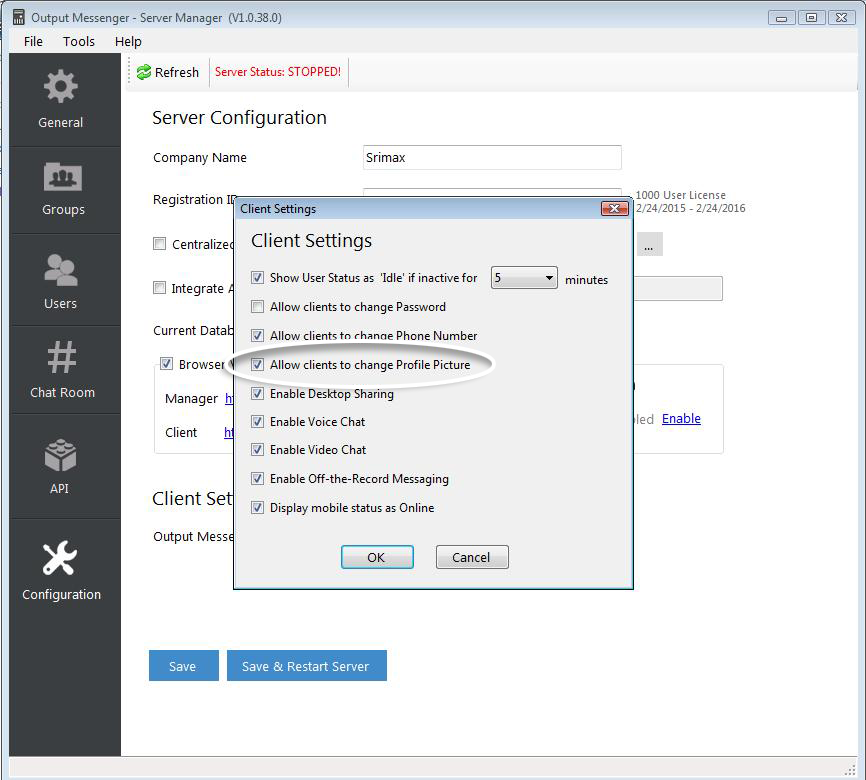Toggle the Browser checkbox in main window
The width and height of the screenshot is (866, 780).
pyautogui.click(x=166, y=363)
